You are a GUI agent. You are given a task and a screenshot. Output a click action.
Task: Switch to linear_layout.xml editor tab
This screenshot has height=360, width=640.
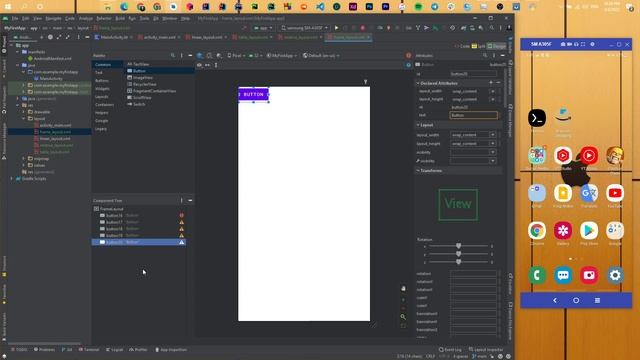pyautogui.click(x=207, y=37)
